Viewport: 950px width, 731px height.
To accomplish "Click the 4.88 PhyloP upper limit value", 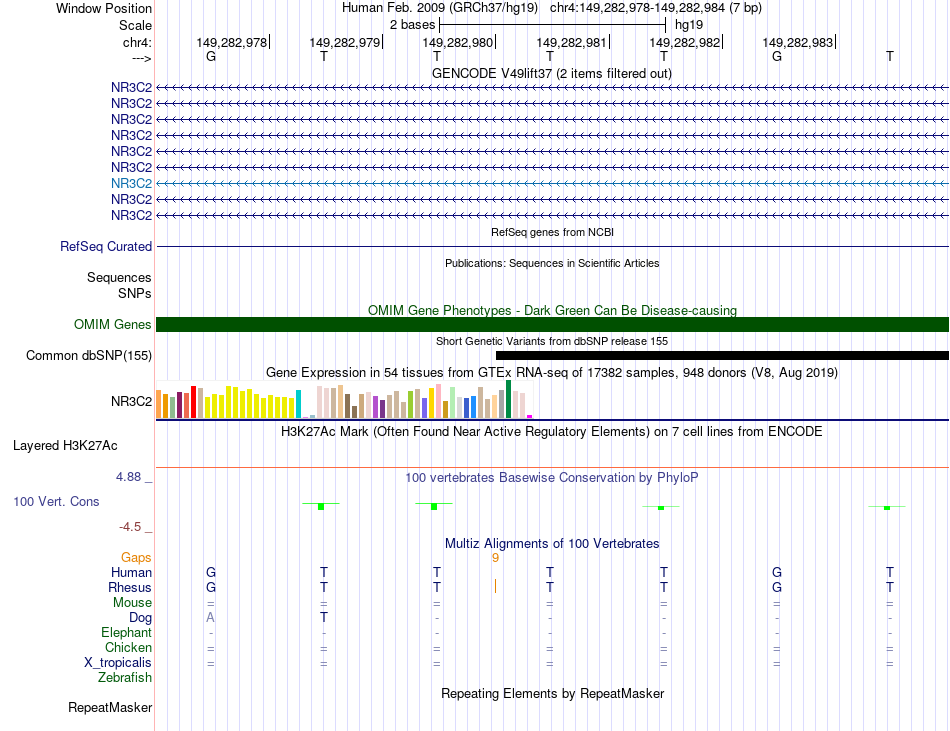I will tap(128, 477).
